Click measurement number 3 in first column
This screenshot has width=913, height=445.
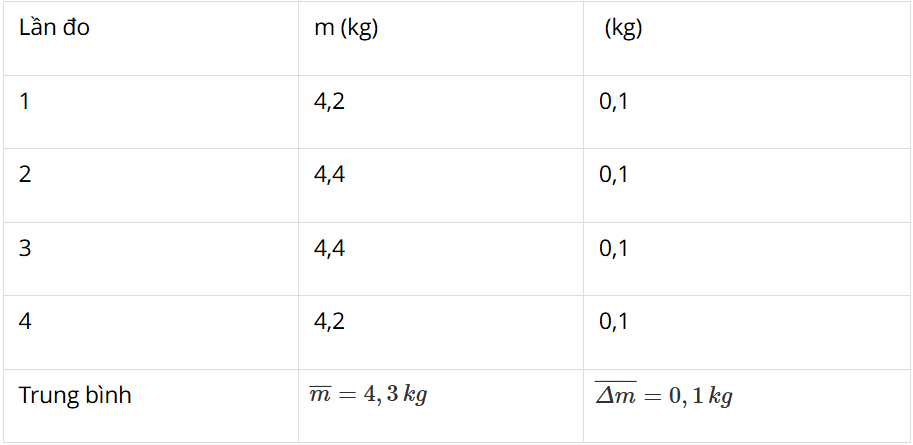click(x=25, y=249)
